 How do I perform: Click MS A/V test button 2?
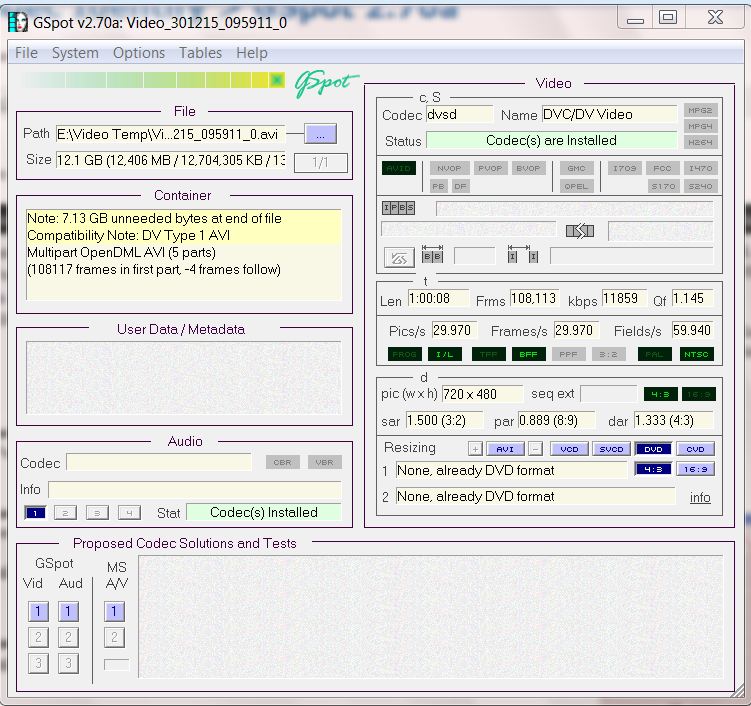point(114,638)
